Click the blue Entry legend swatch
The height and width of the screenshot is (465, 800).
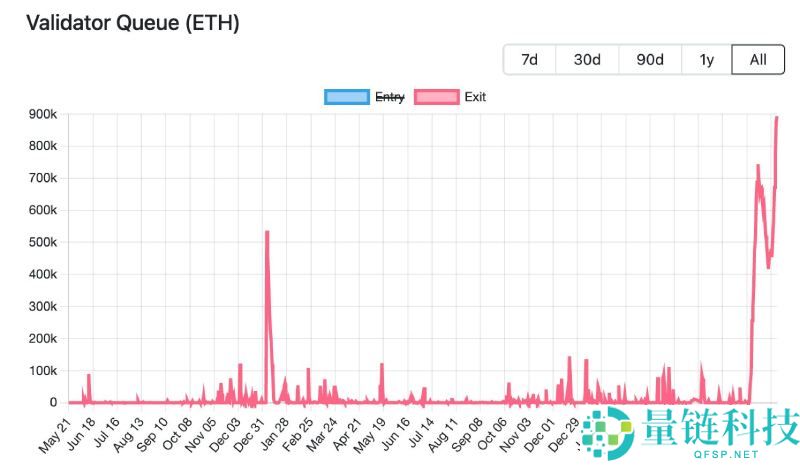(x=346, y=97)
